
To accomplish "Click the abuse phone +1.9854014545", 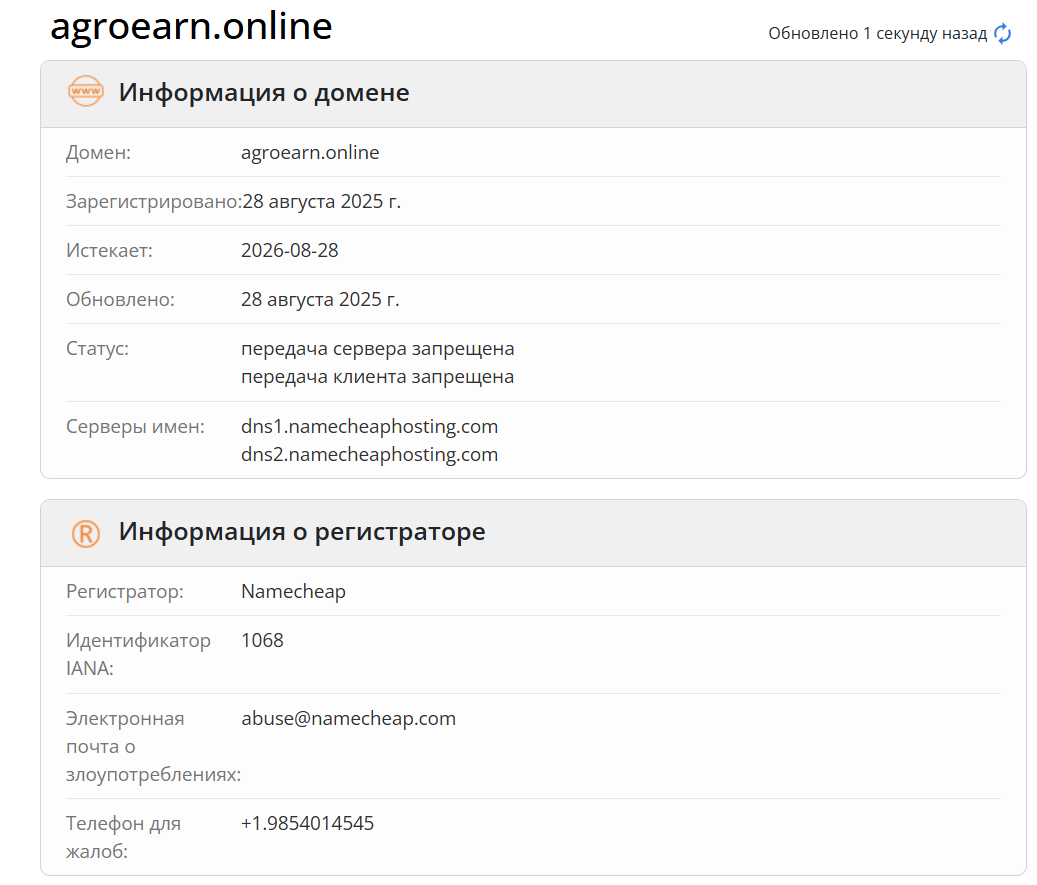I will click(x=308, y=823).
